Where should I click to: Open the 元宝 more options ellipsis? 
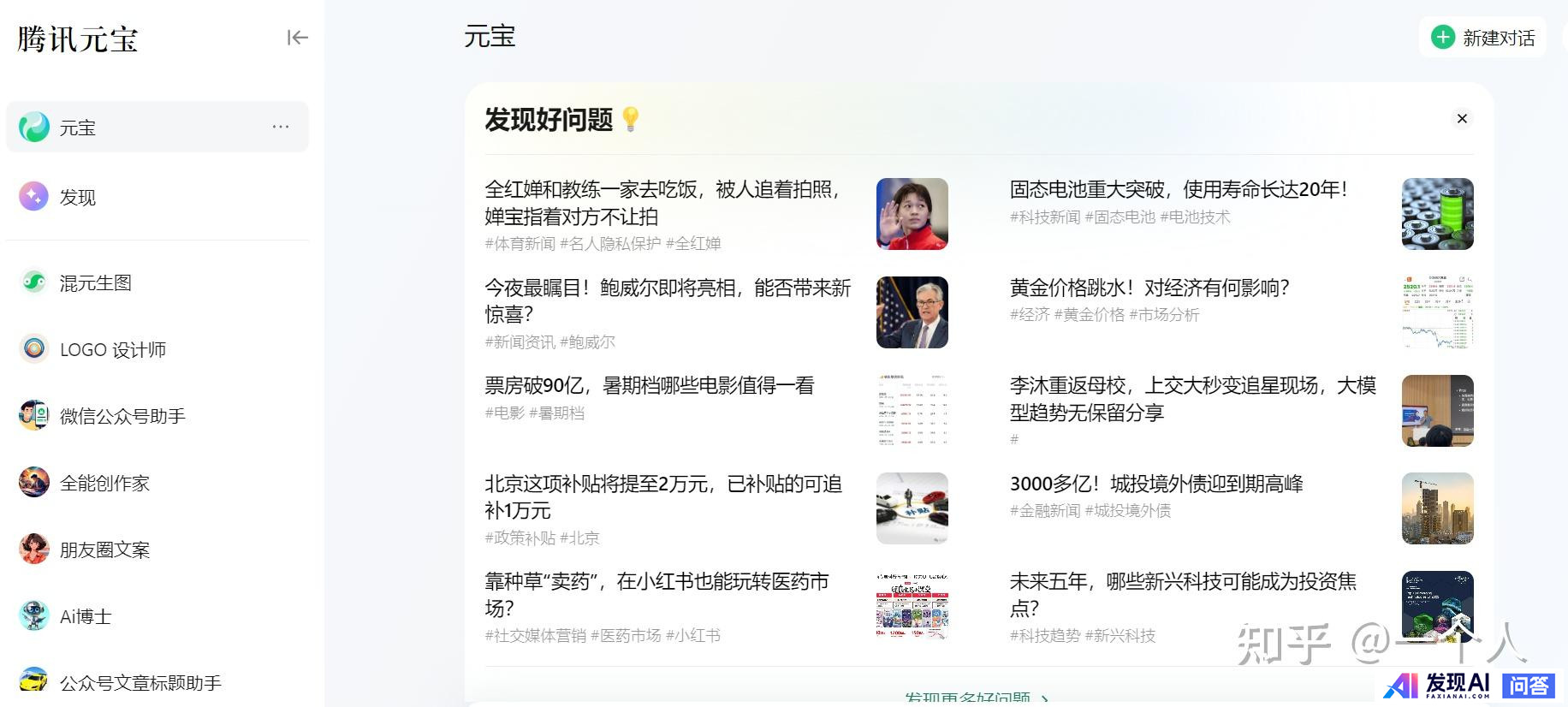coord(281,127)
